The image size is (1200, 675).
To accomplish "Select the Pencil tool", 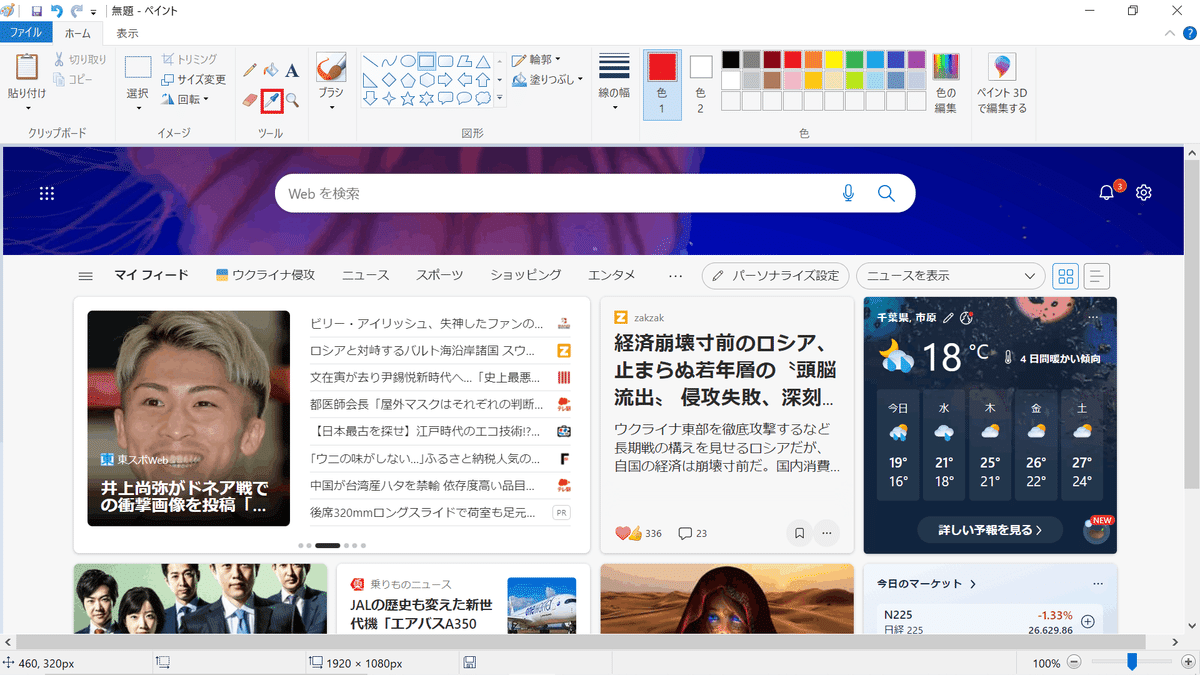I will (x=250, y=70).
